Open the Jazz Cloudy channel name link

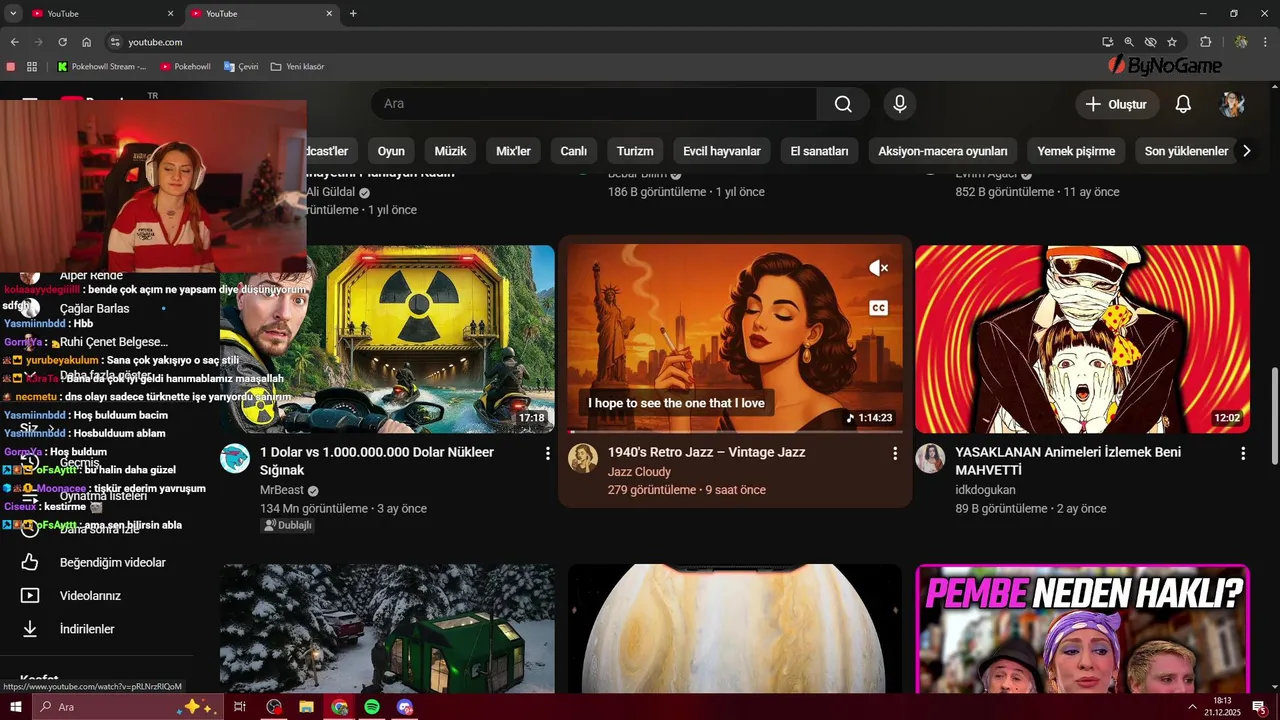tap(639, 472)
